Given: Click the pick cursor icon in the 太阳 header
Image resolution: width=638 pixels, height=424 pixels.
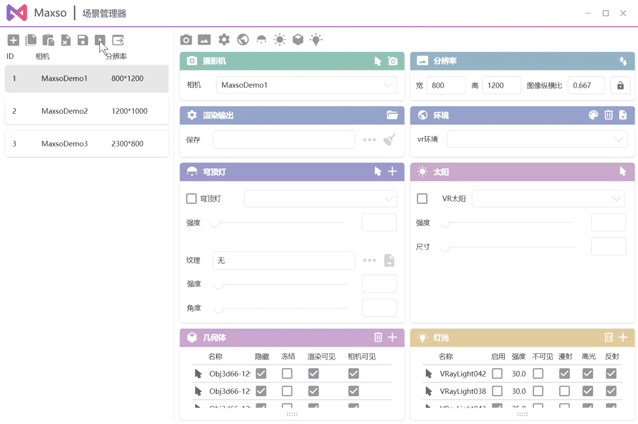Looking at the screenshot, I should click(623, 172).
